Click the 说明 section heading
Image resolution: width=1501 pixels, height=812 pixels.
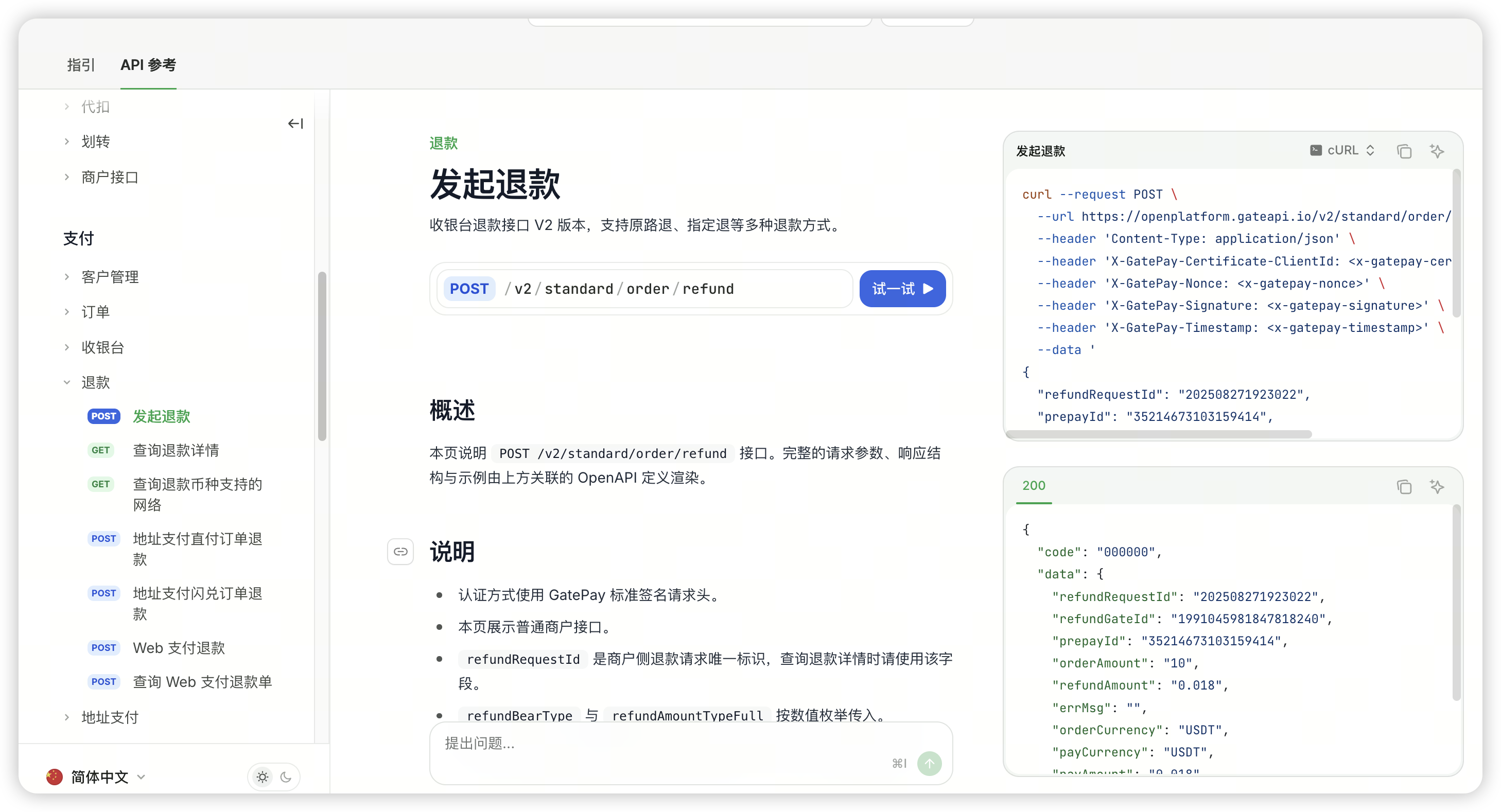452,552
